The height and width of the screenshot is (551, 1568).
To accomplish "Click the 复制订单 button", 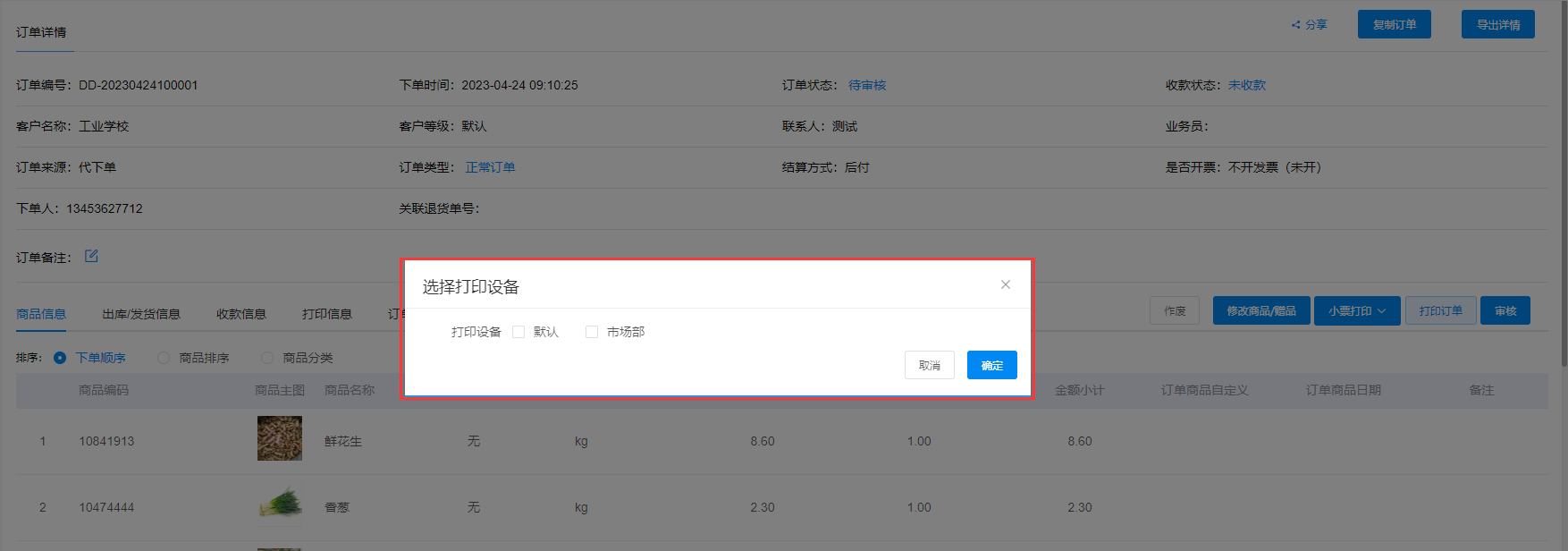I will (1394, 25).
